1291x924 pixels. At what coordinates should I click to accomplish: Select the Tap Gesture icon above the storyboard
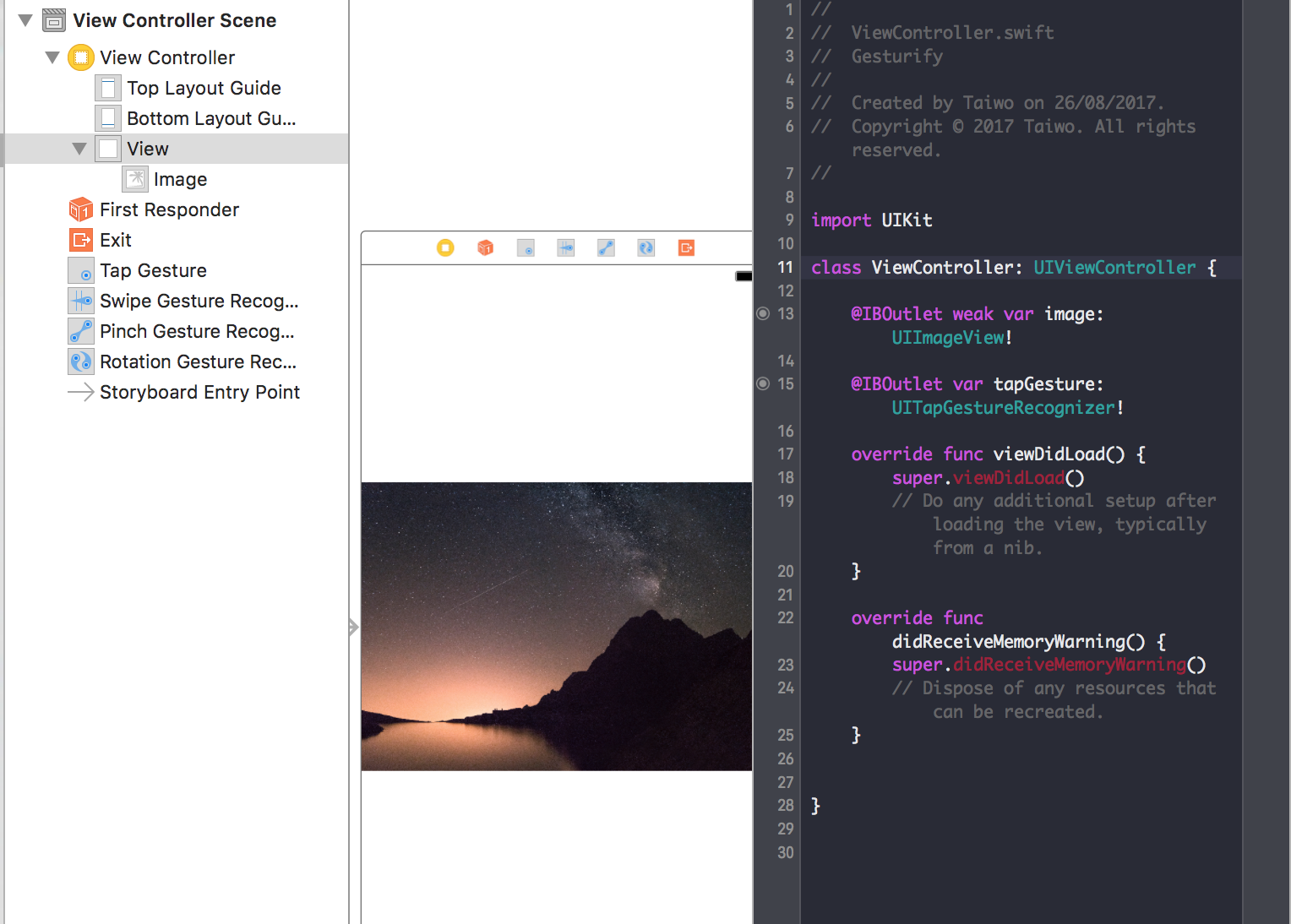click(526, 247)
